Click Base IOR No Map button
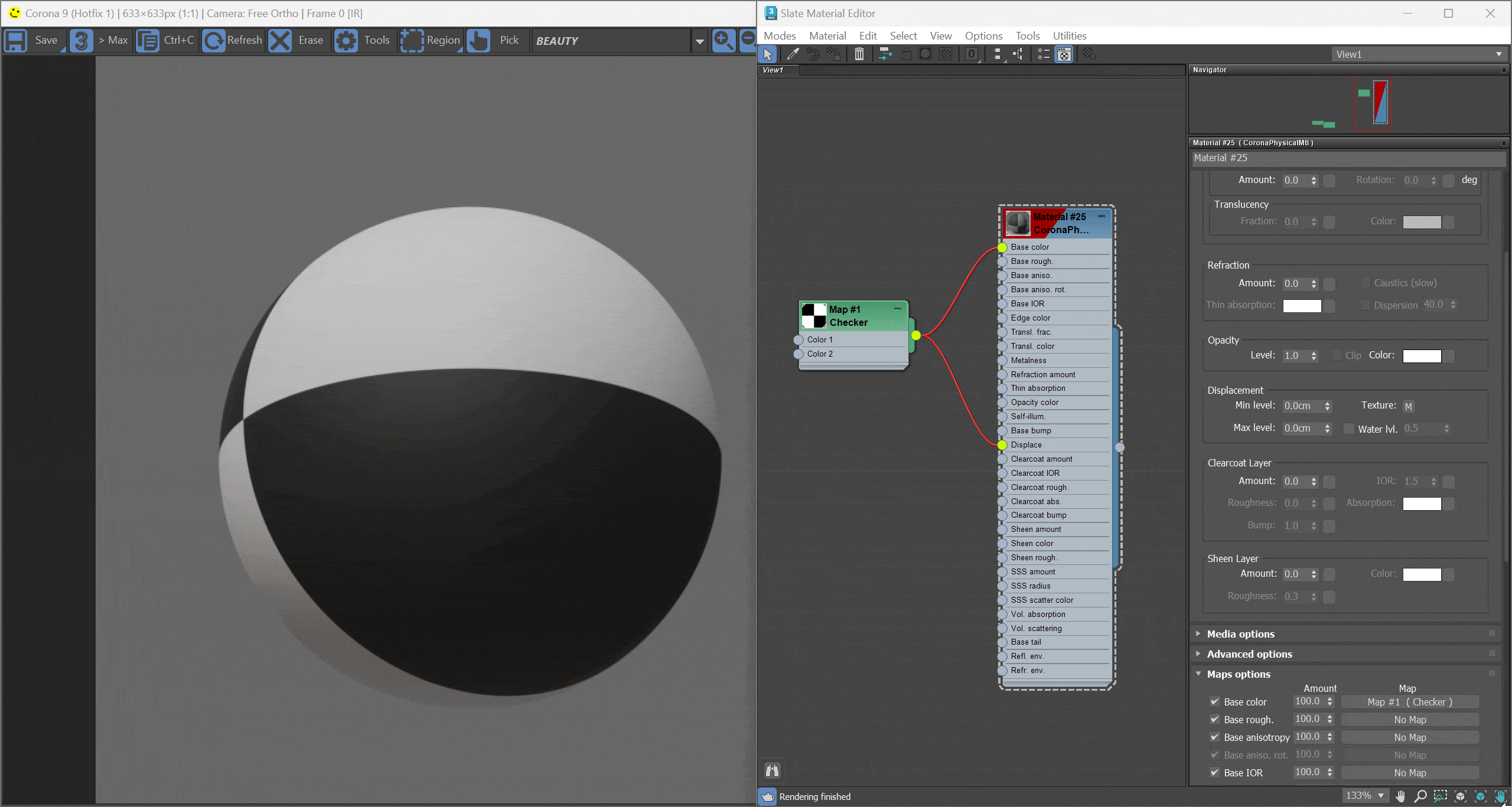1512x807 pixels. [x=1410, y=773]
